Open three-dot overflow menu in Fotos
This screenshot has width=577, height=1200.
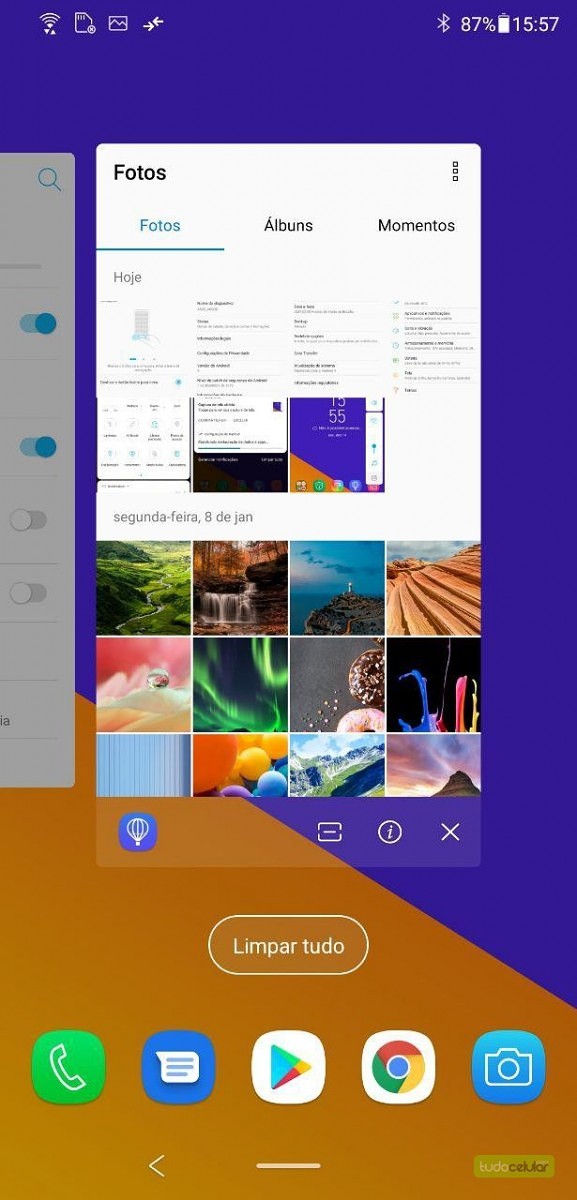pyautogui.click(x=455, y=172)
